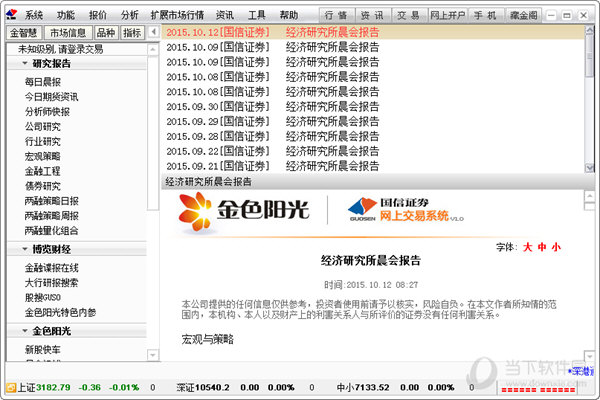
Task: Switch to the 指标 tab
Action: (132, 33)
